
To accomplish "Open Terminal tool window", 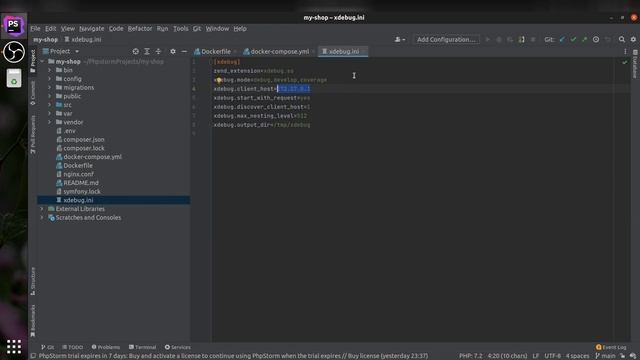I will coord(142,347).
